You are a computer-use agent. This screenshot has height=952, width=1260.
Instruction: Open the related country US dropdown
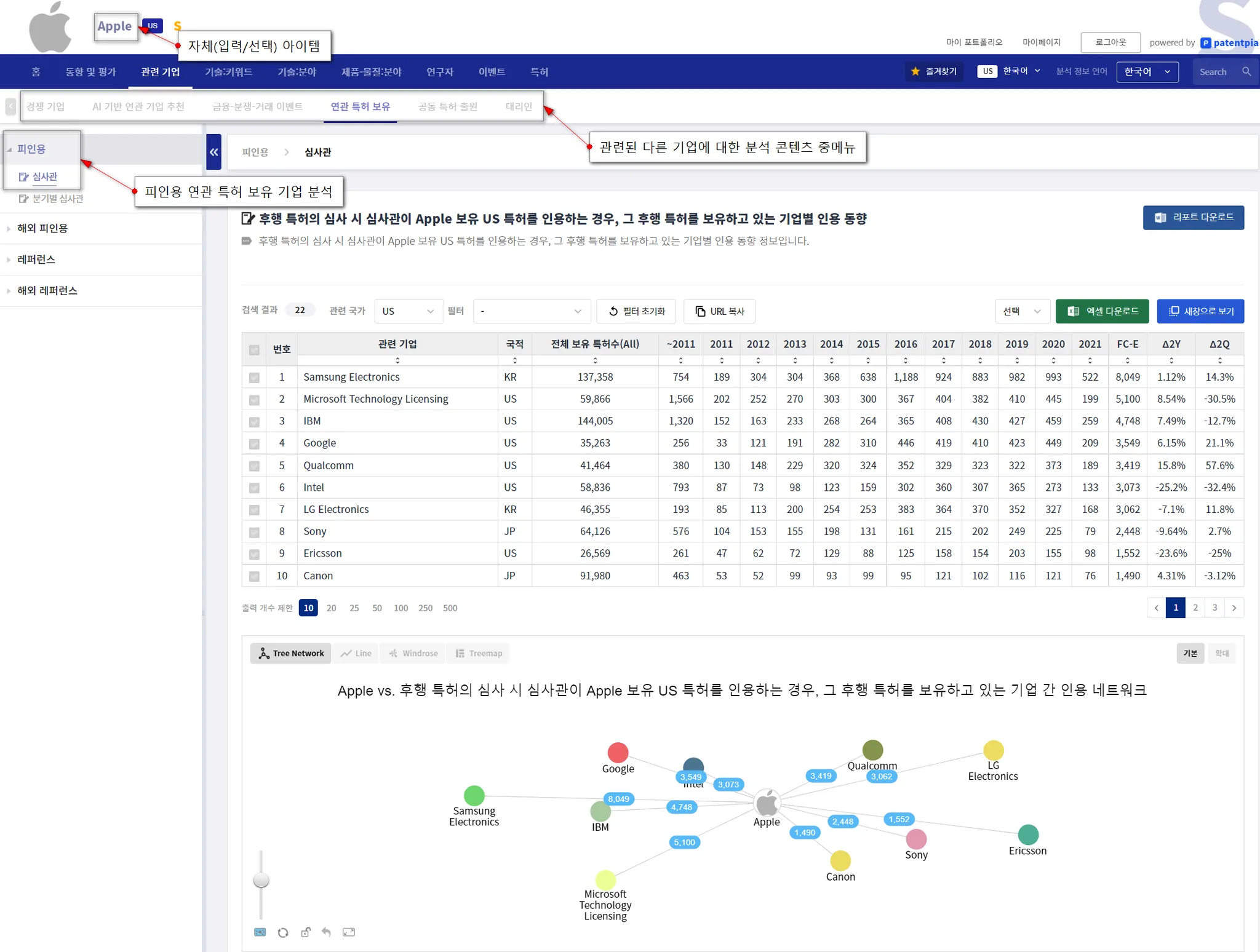[x=408, y=311]
